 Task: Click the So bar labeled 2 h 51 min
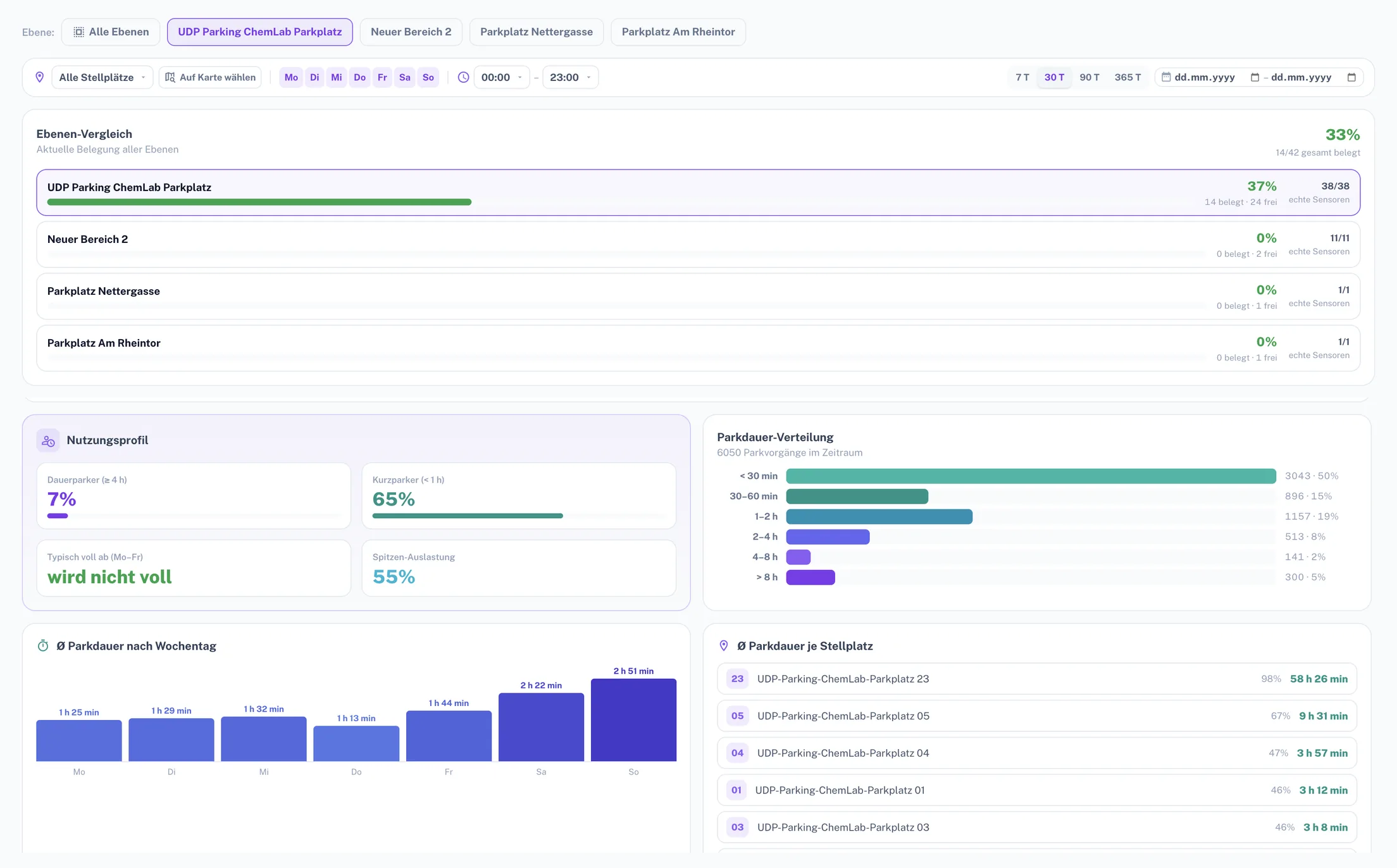coord(633,720)
